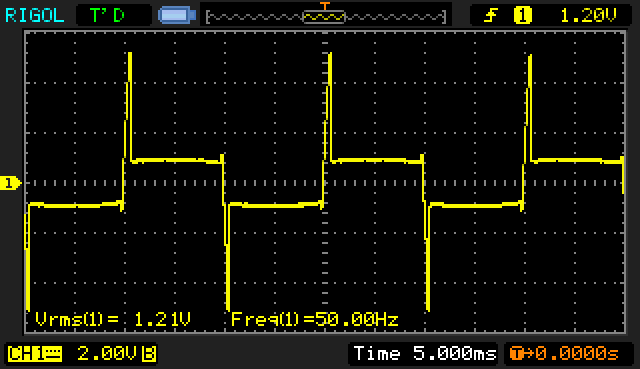
Task: Click the CH1 DC coupling label
Action: pos(35,353)
